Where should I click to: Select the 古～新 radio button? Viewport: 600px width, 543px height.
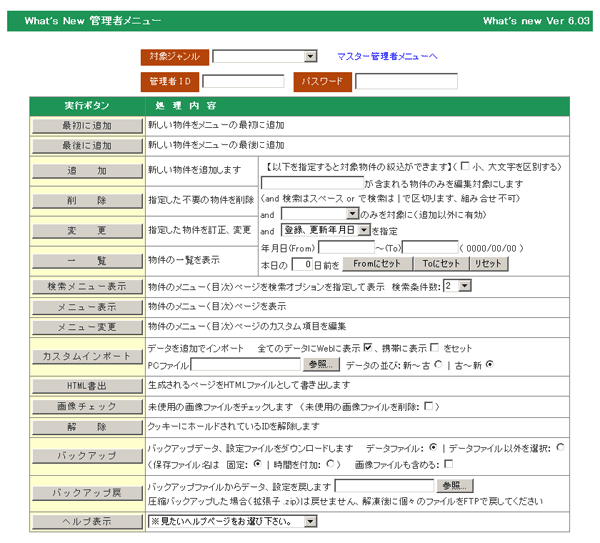(x=489, y=364)
